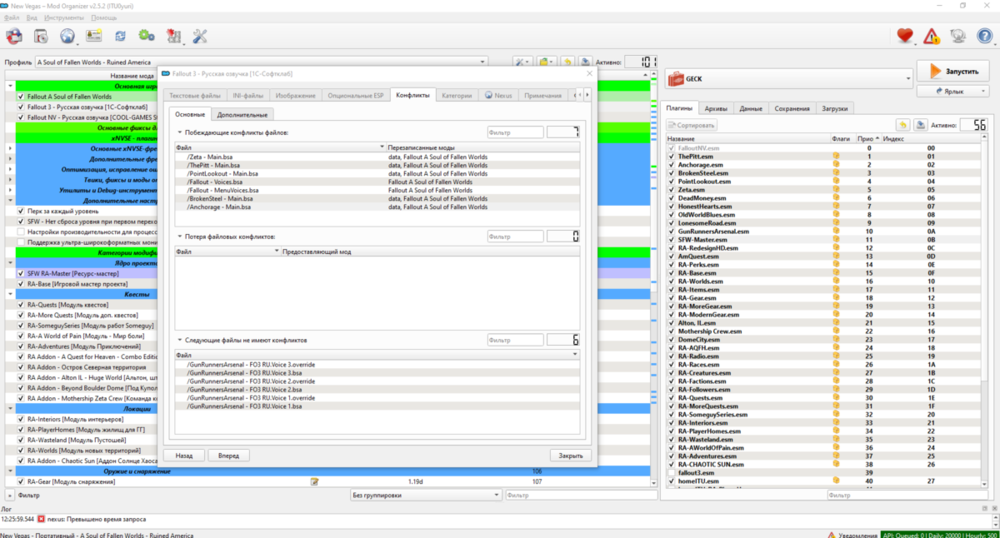
Task: Click the filter field under the plugin list
Action: (x=908, y=495)
